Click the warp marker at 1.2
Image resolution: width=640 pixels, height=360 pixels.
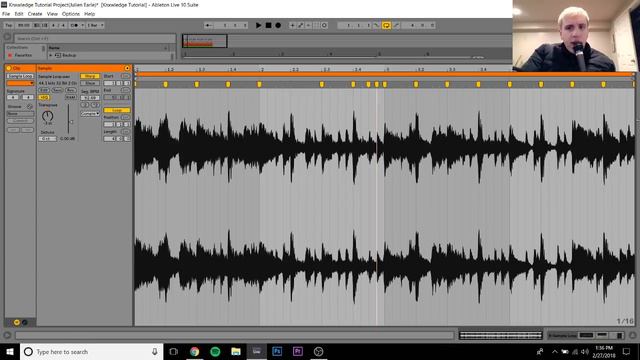(166, 84)
